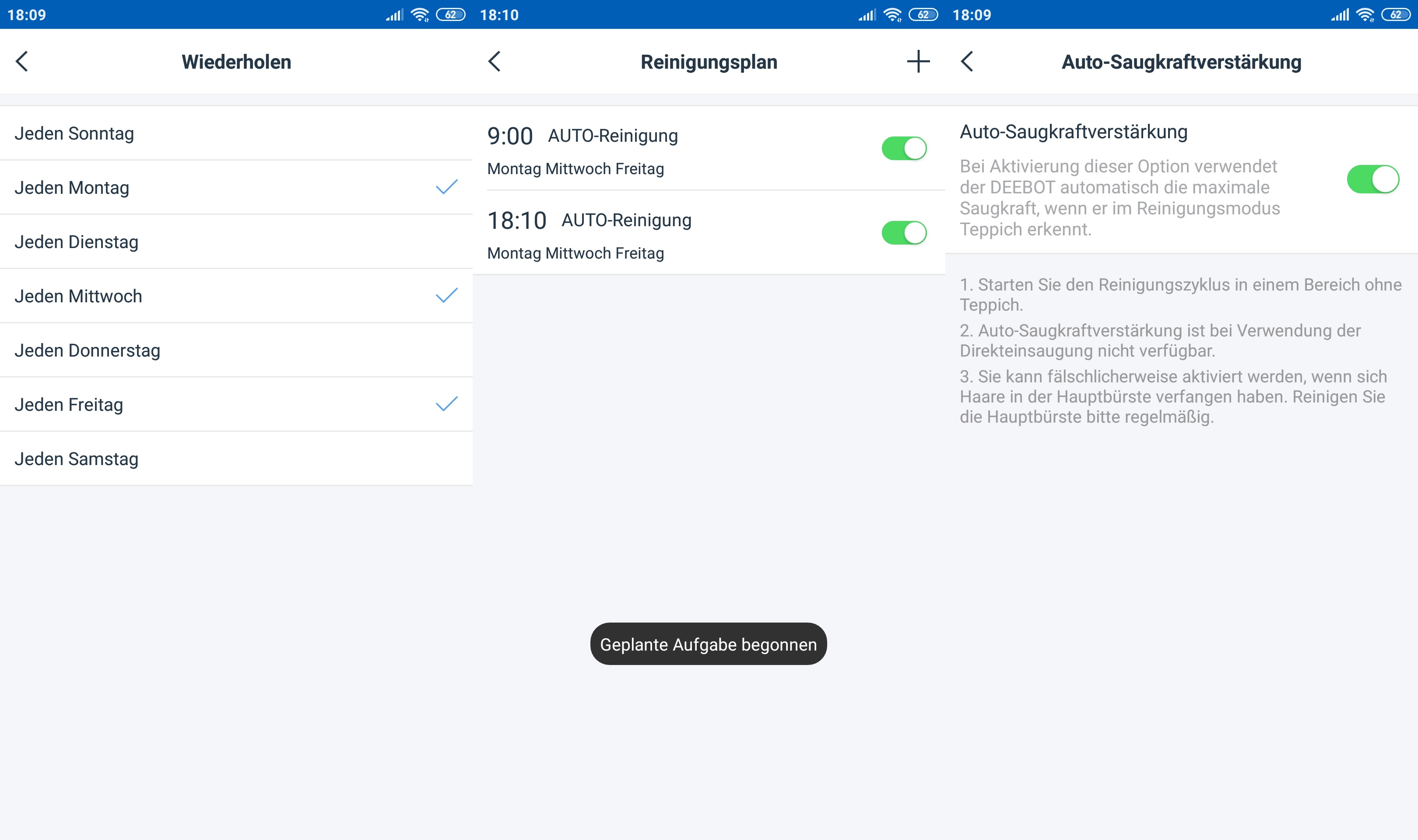Tap the battery indicator on Auto-Saugkraftverstärkung screen
Viewport: 1418px width, 840px height.
(x=1396, y=15)
